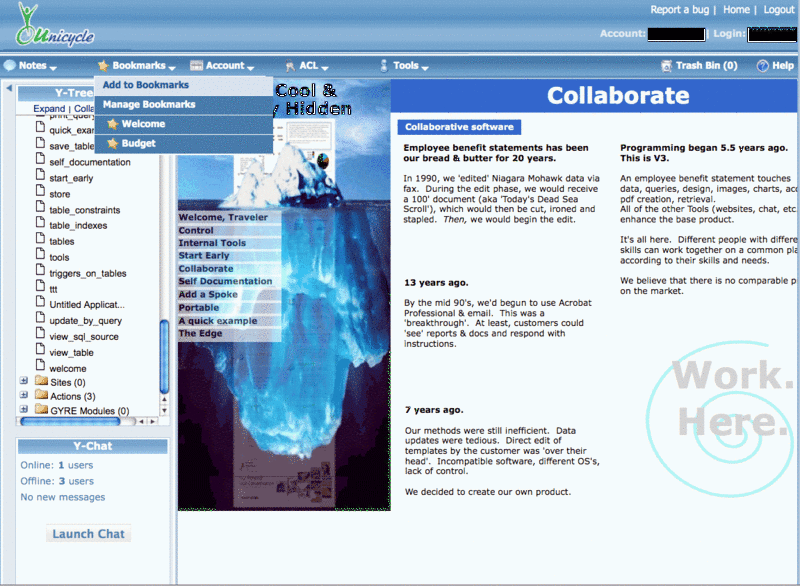Click the Trash Bin icon
The height and width of the screenshot is (586, 800).
[x=666, y=66]
